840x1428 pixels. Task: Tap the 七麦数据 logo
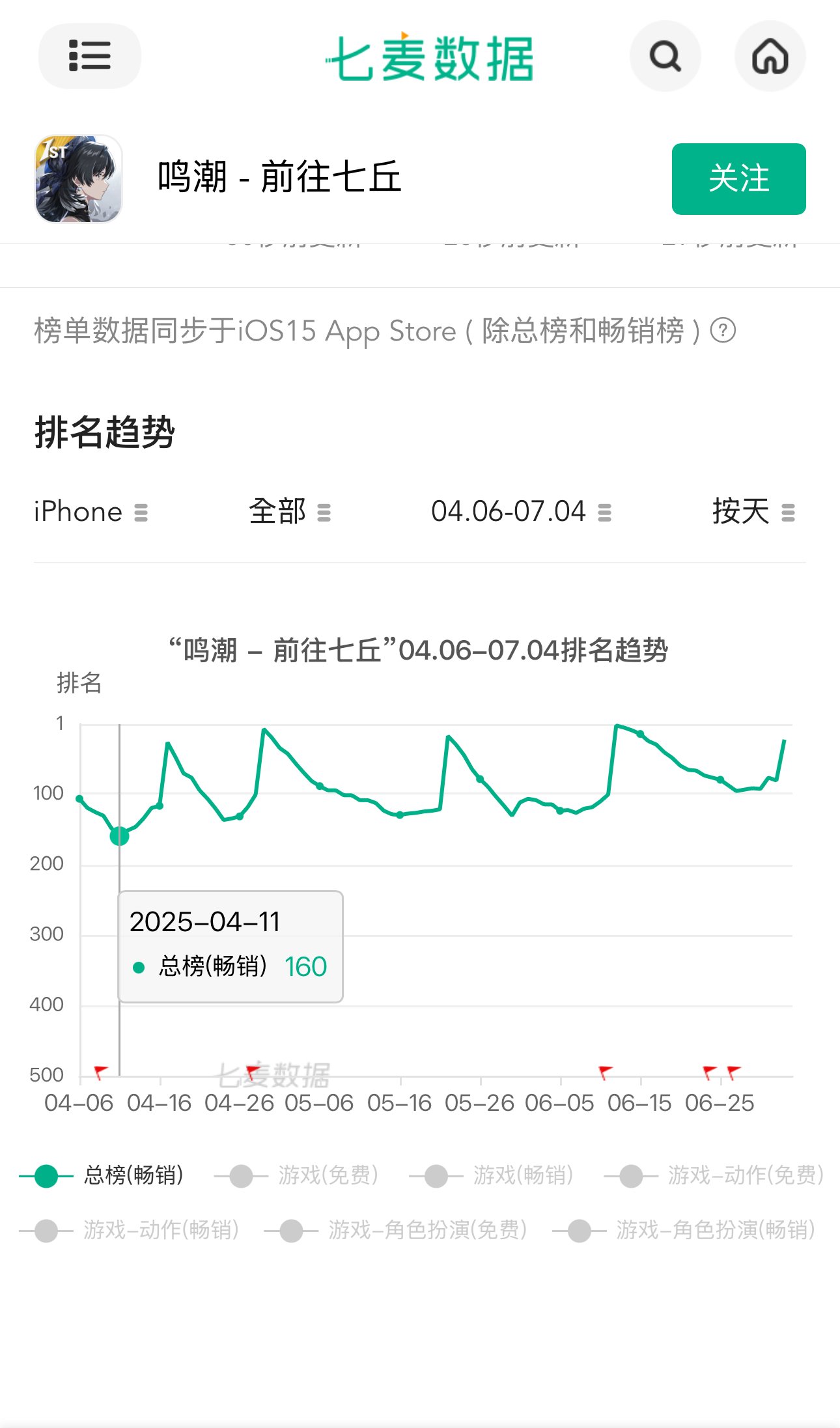tap(430, 57)
